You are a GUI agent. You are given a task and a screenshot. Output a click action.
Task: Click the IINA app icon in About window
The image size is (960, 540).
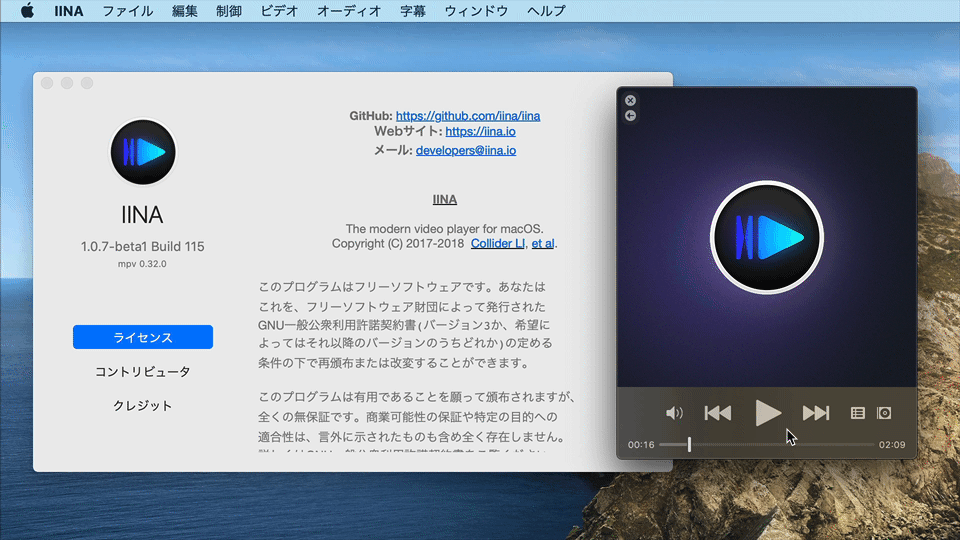[x=143, y=152]
